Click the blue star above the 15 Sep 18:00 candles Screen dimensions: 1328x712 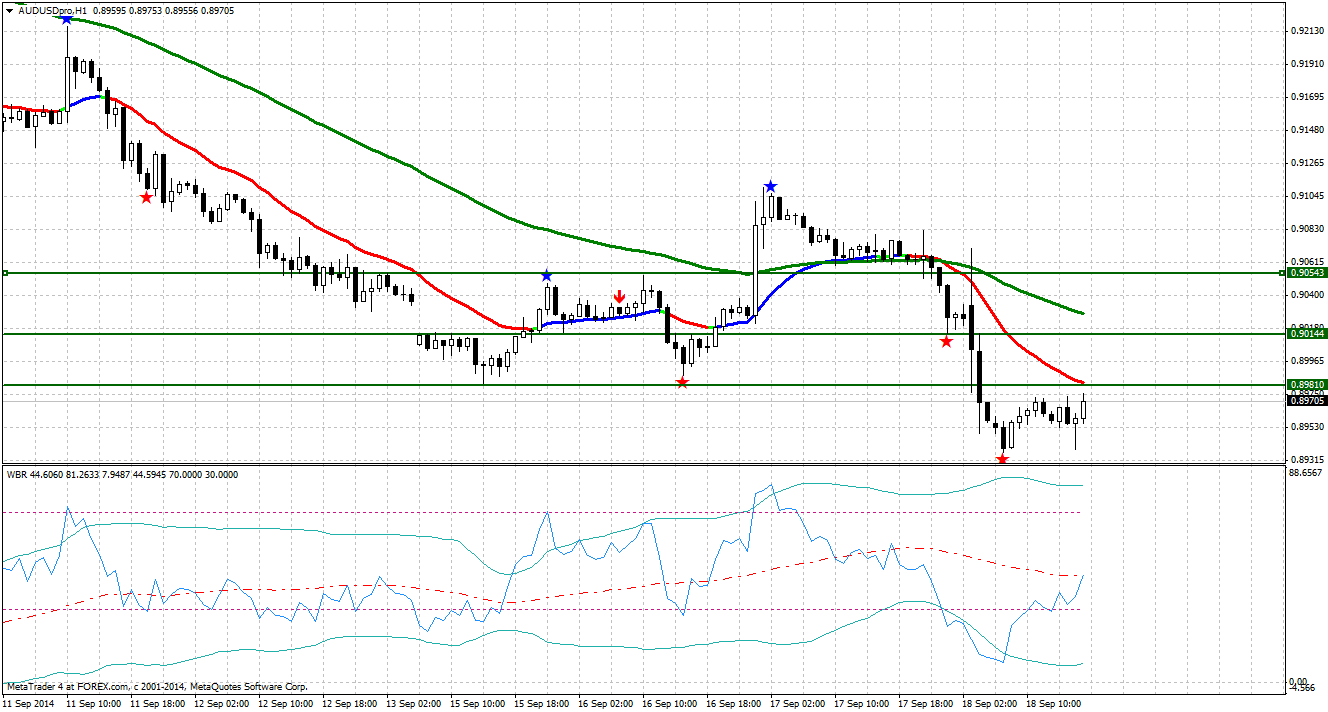pyautogui.click(x=547, y=274)
